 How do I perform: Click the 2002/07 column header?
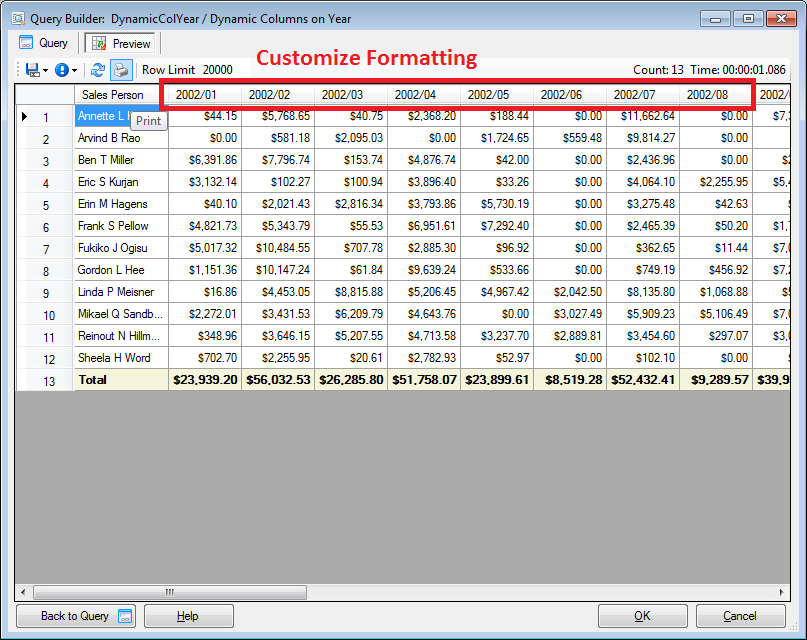(x=643, y=95)
